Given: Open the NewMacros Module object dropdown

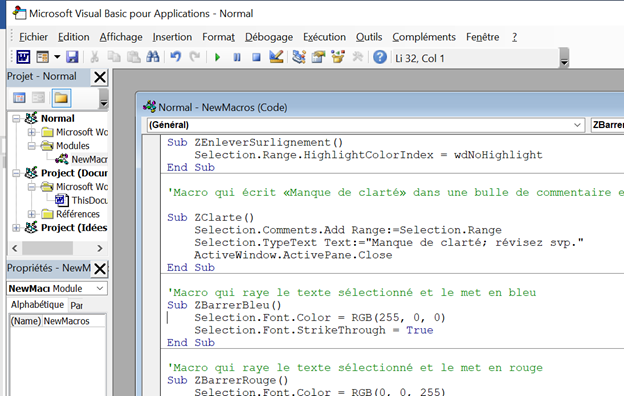Looking at the screenshot, I should point(99,288).
